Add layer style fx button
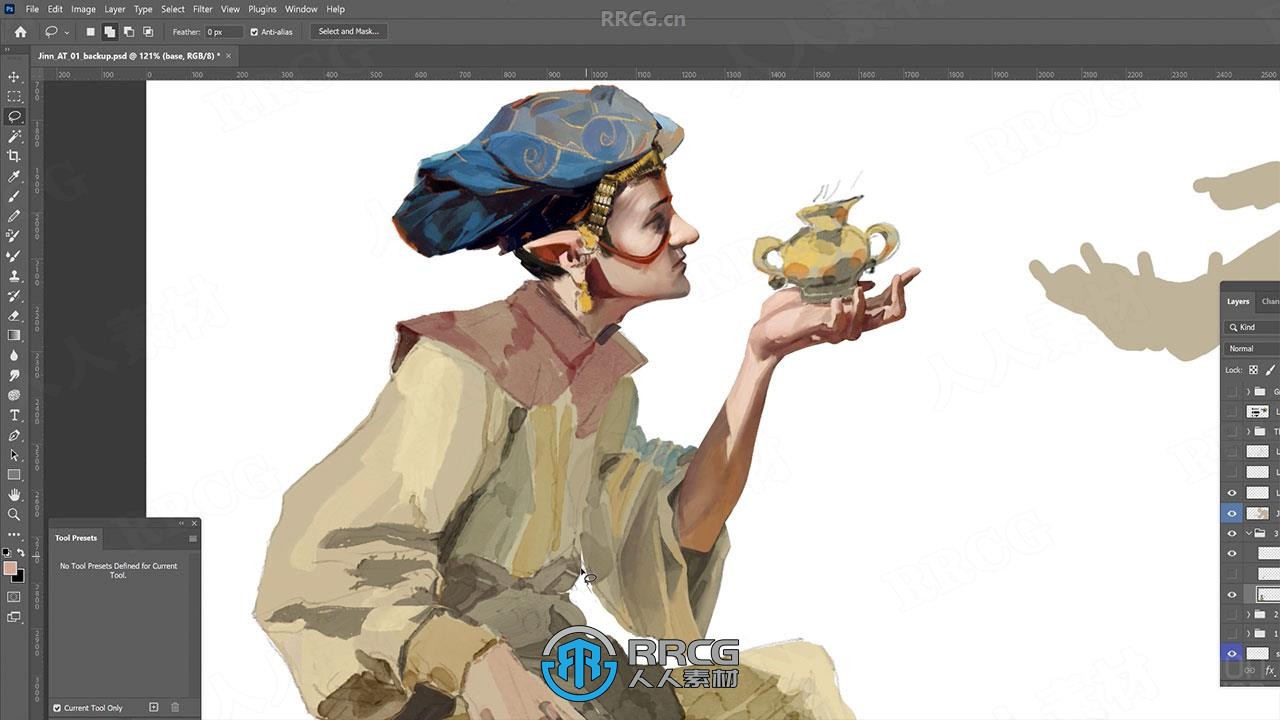The image size is (1280, 720). 1270,671
